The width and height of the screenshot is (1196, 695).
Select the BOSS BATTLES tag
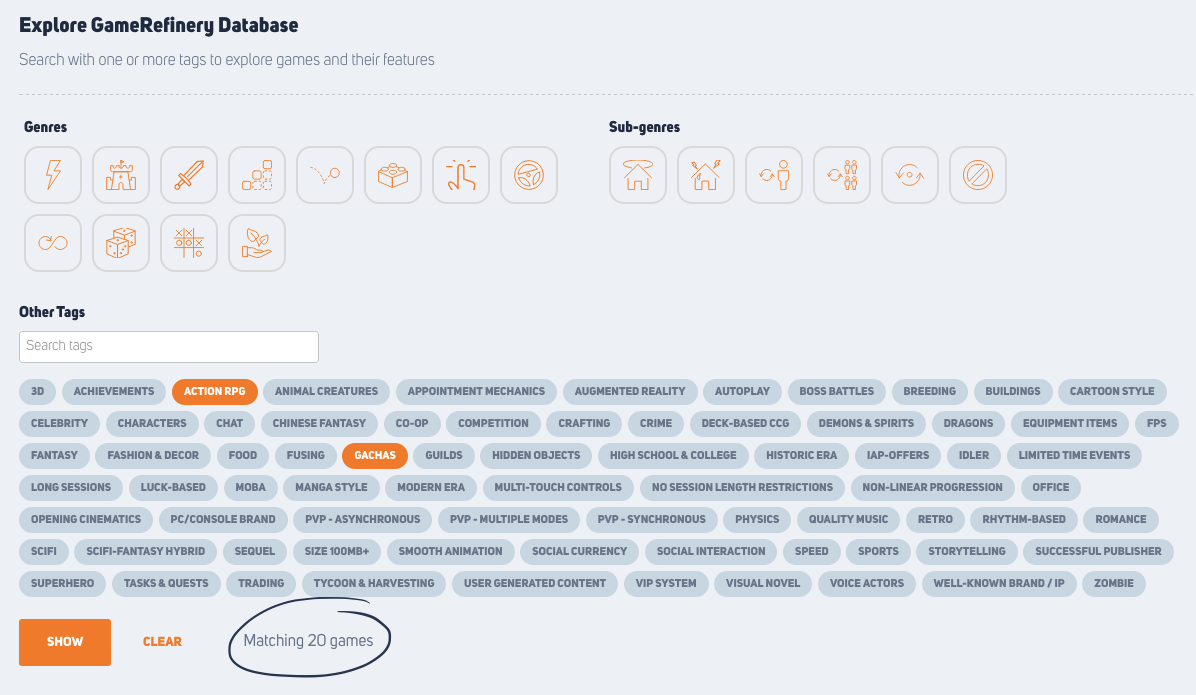[x=836, y=392]
